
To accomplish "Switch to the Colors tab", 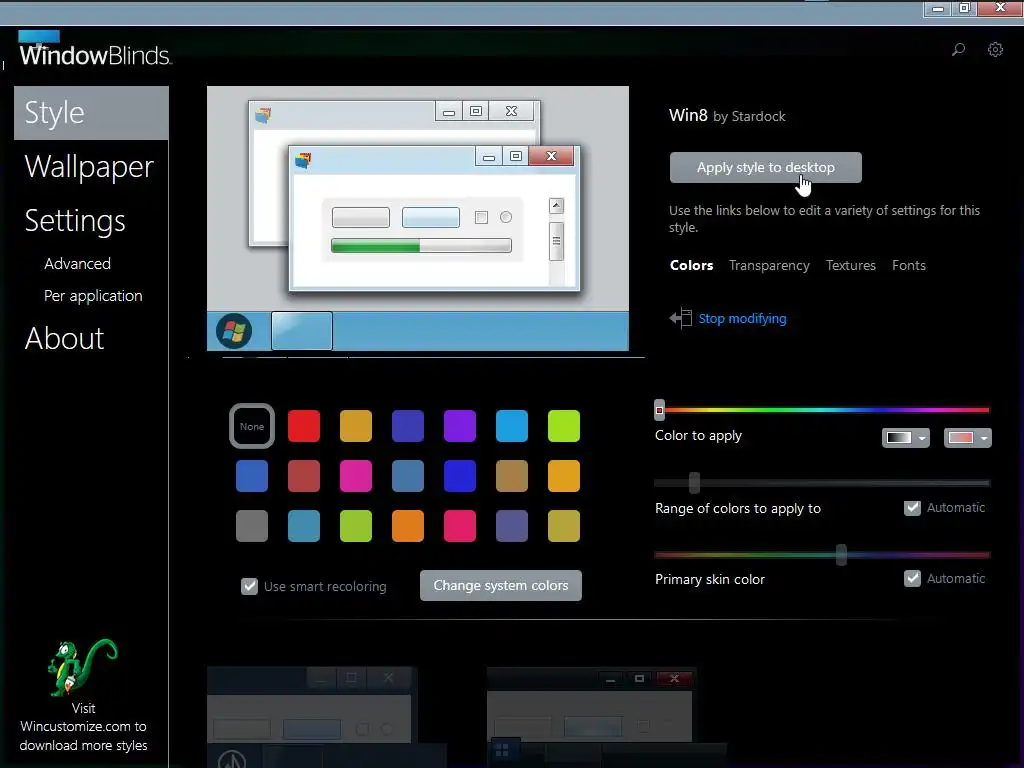I will (x=691, y=266).
